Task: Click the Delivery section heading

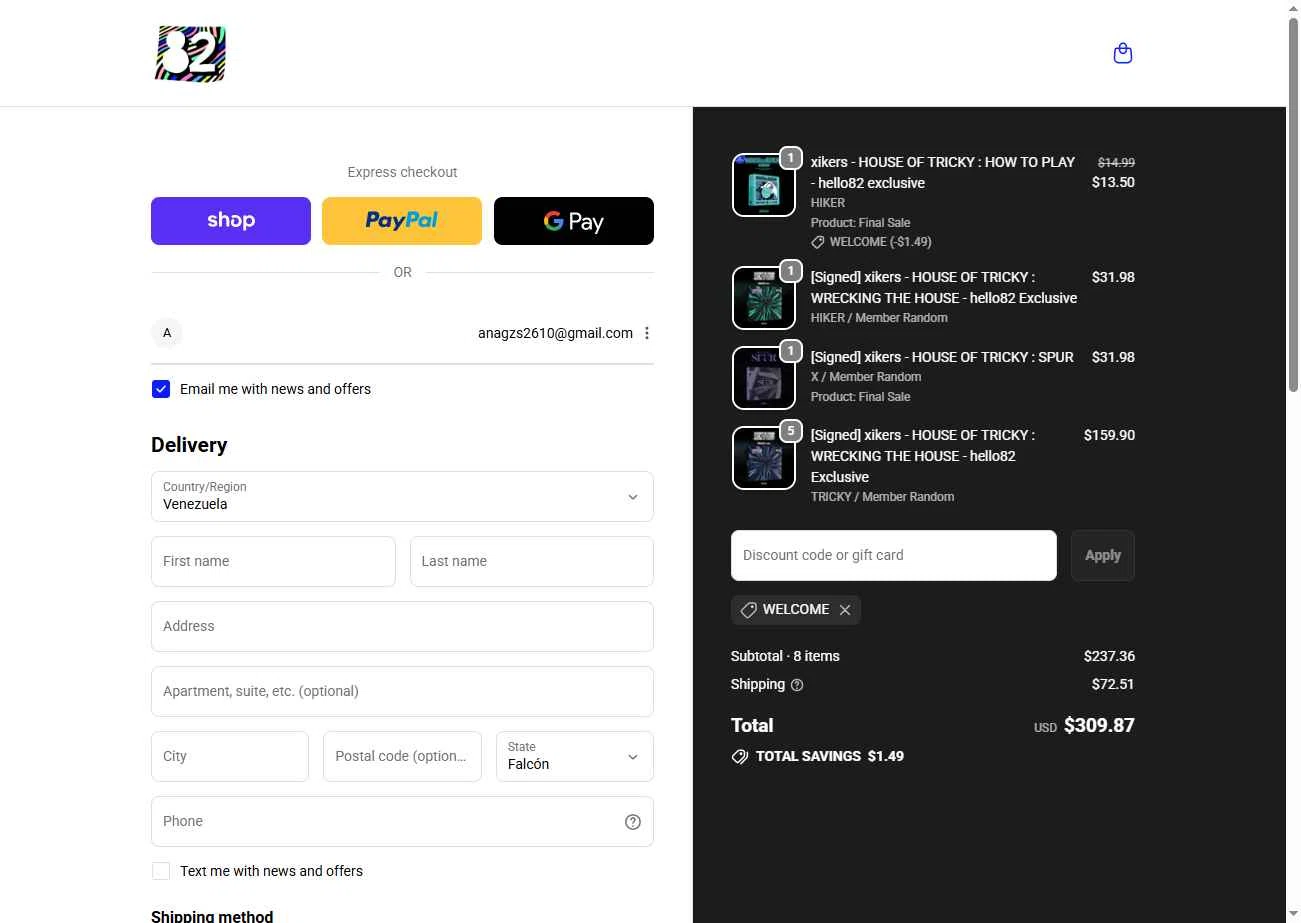Action: click(189, 445)
